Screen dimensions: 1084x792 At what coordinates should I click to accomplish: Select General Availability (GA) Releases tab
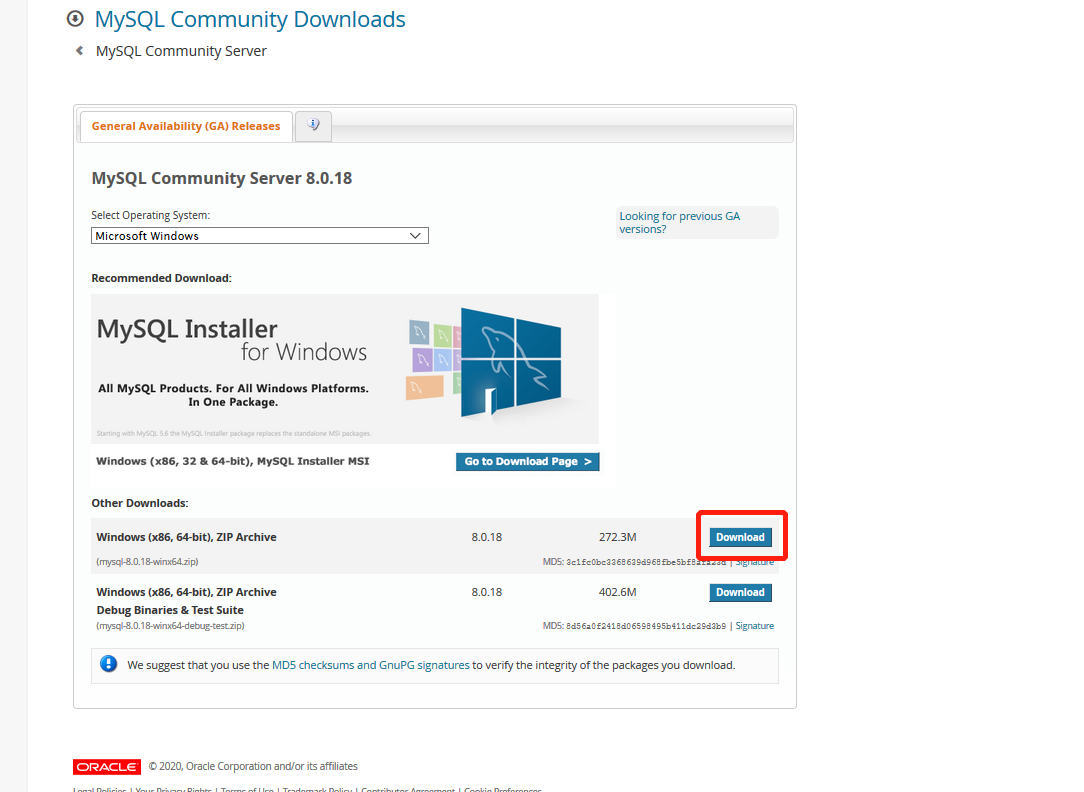[186, 126]
